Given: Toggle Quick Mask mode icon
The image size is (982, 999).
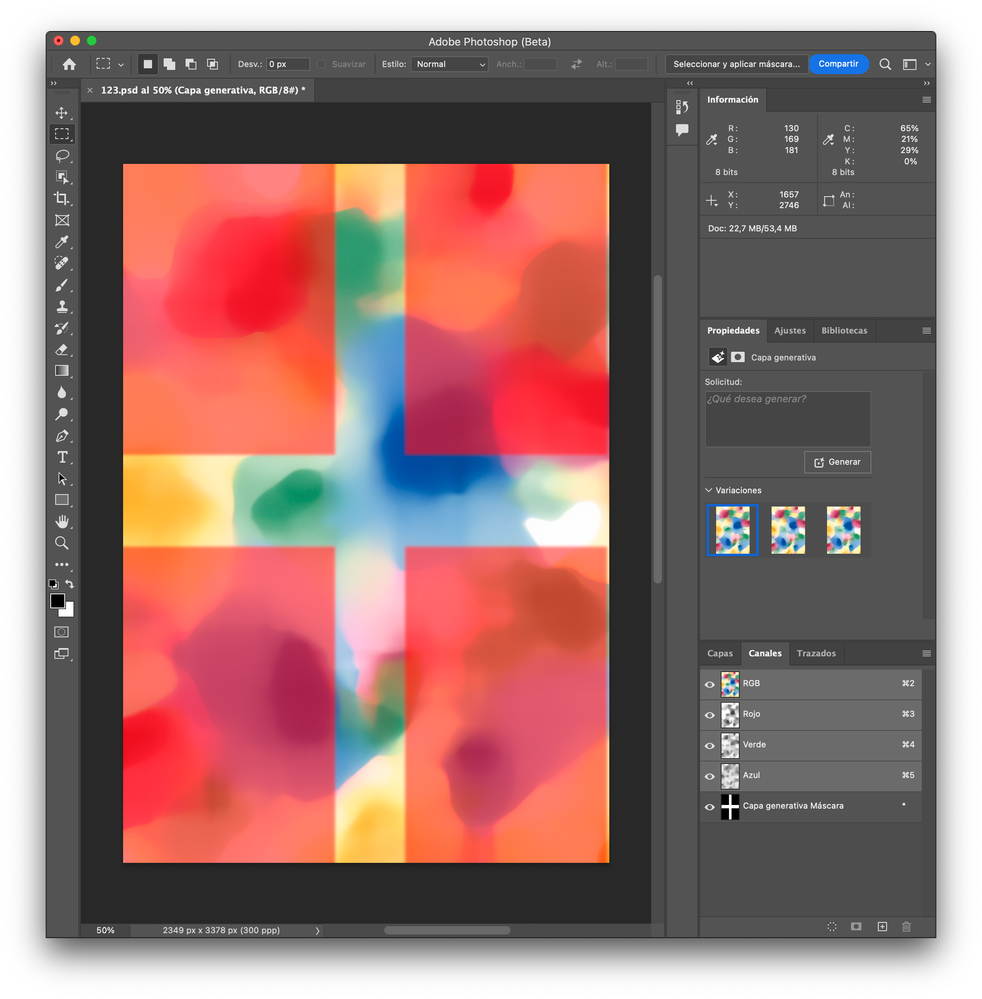Looking at the screenshot, I should (x=62, y=632).
